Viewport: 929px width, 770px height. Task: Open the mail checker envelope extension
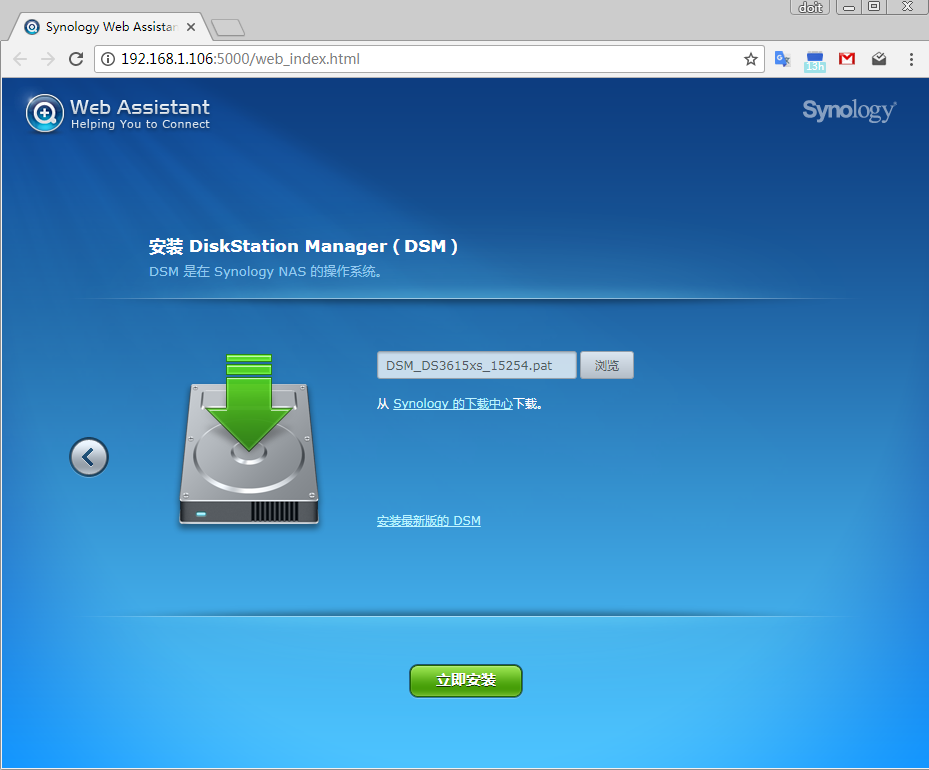[879, 59]
